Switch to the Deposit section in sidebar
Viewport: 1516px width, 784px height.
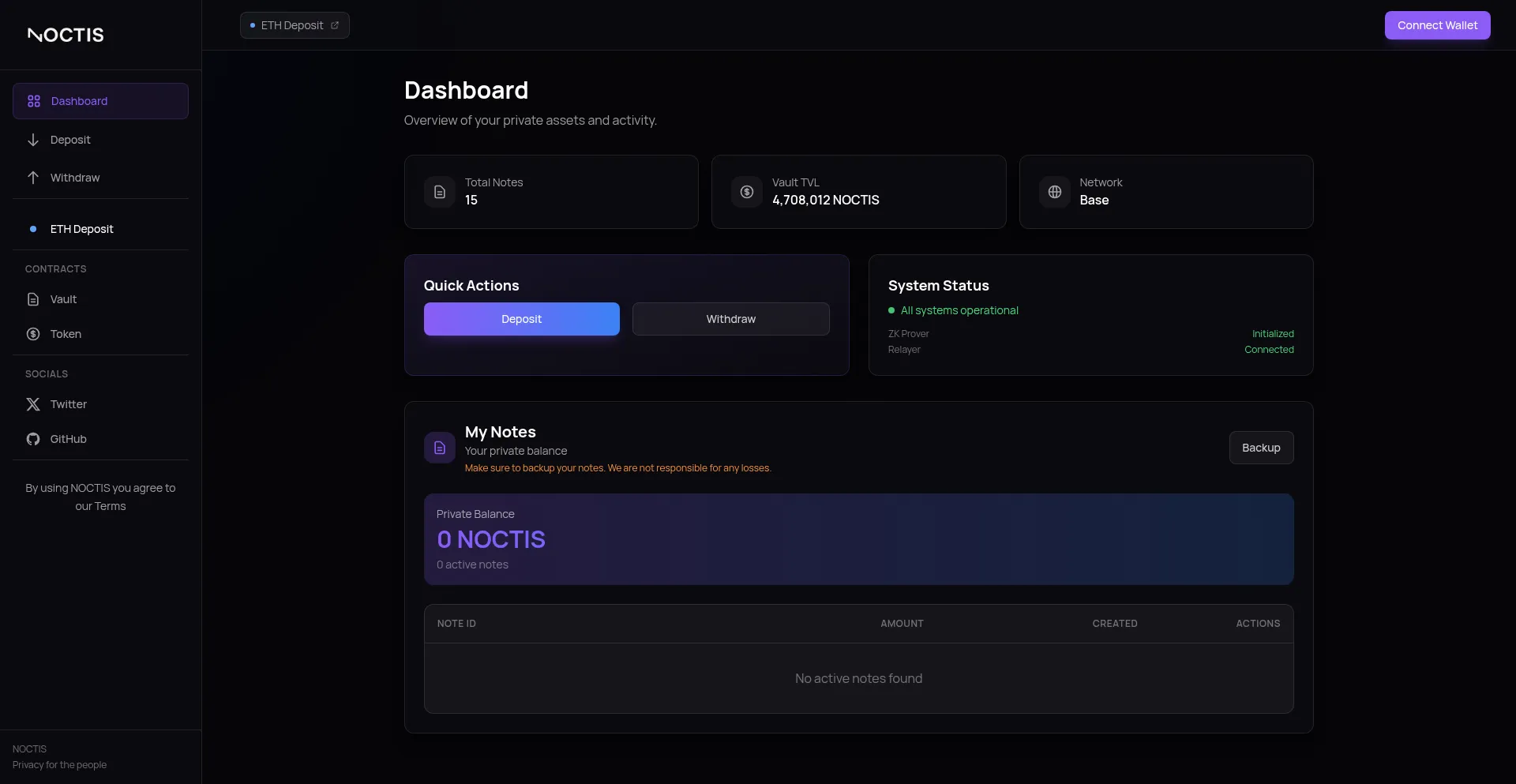click(x=69, y=140)
